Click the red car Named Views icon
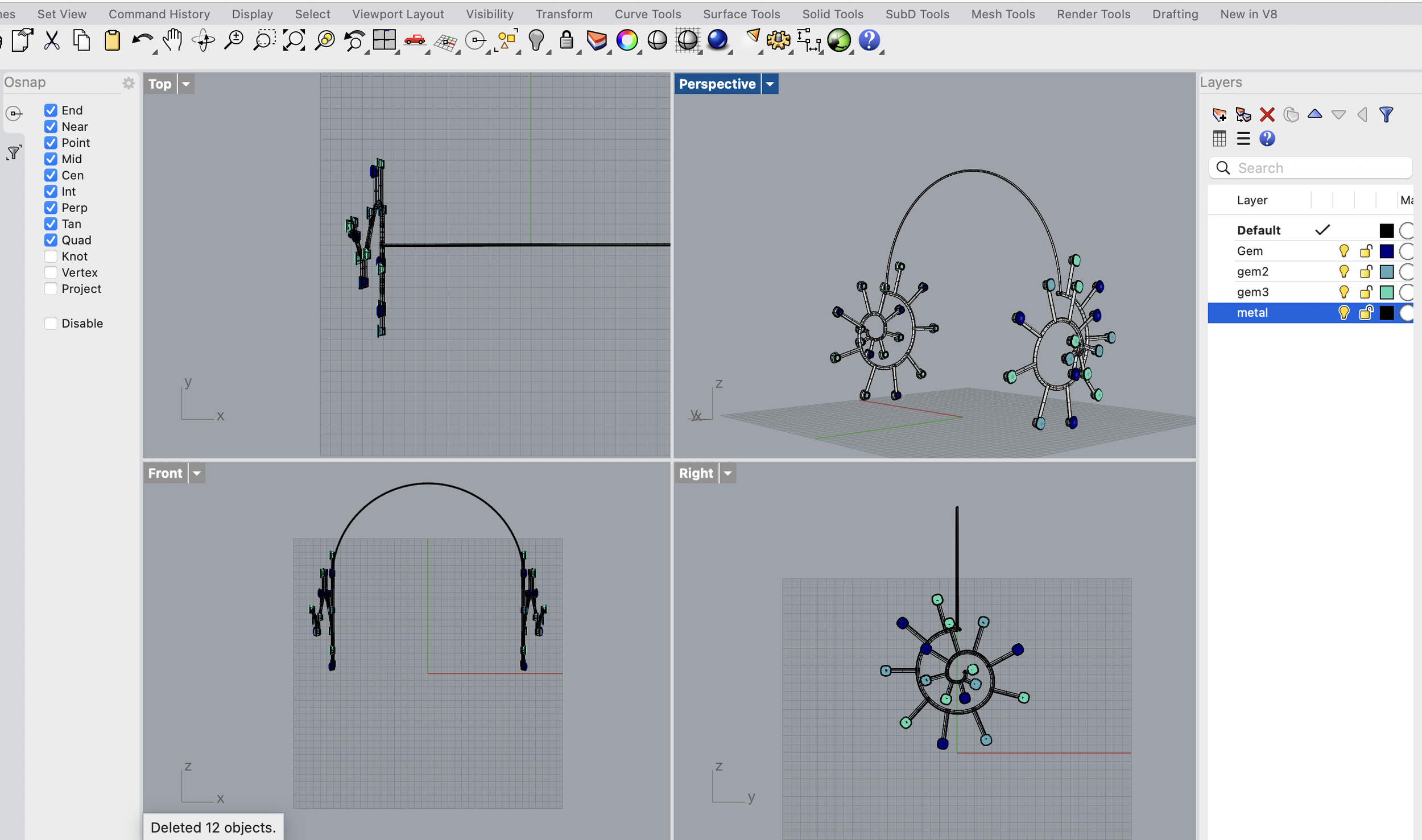1422x840 pixels. click(x=415, y=40)
